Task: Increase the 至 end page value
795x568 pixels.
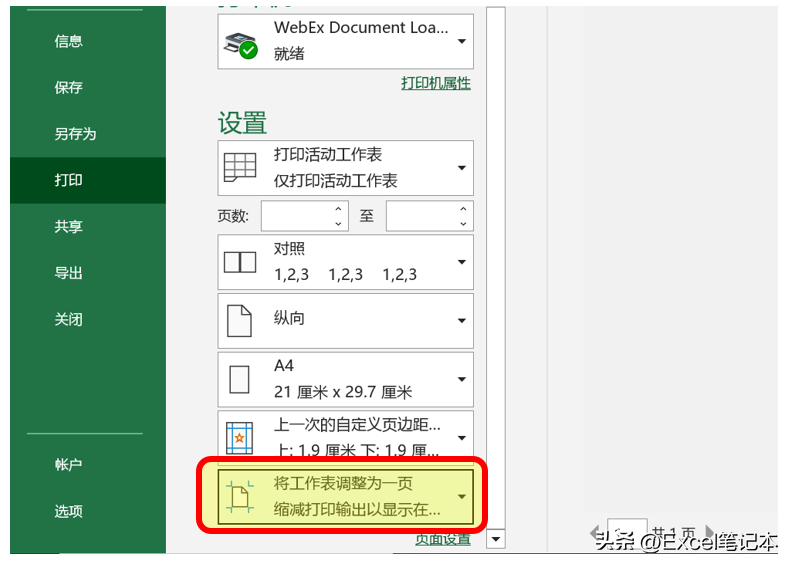Action: tap(463, 208)
